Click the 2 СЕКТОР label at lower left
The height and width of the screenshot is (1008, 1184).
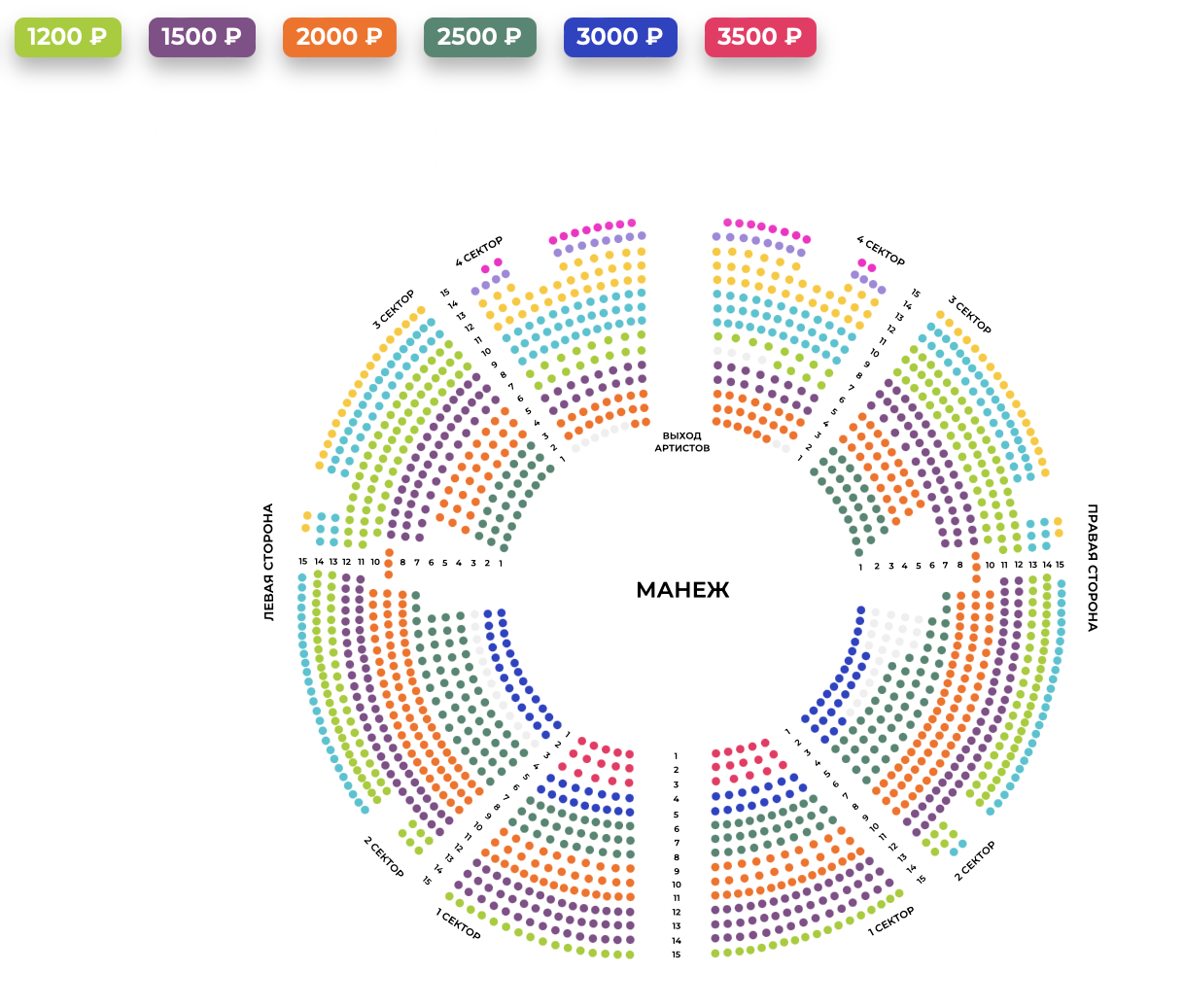click(384, 857)
